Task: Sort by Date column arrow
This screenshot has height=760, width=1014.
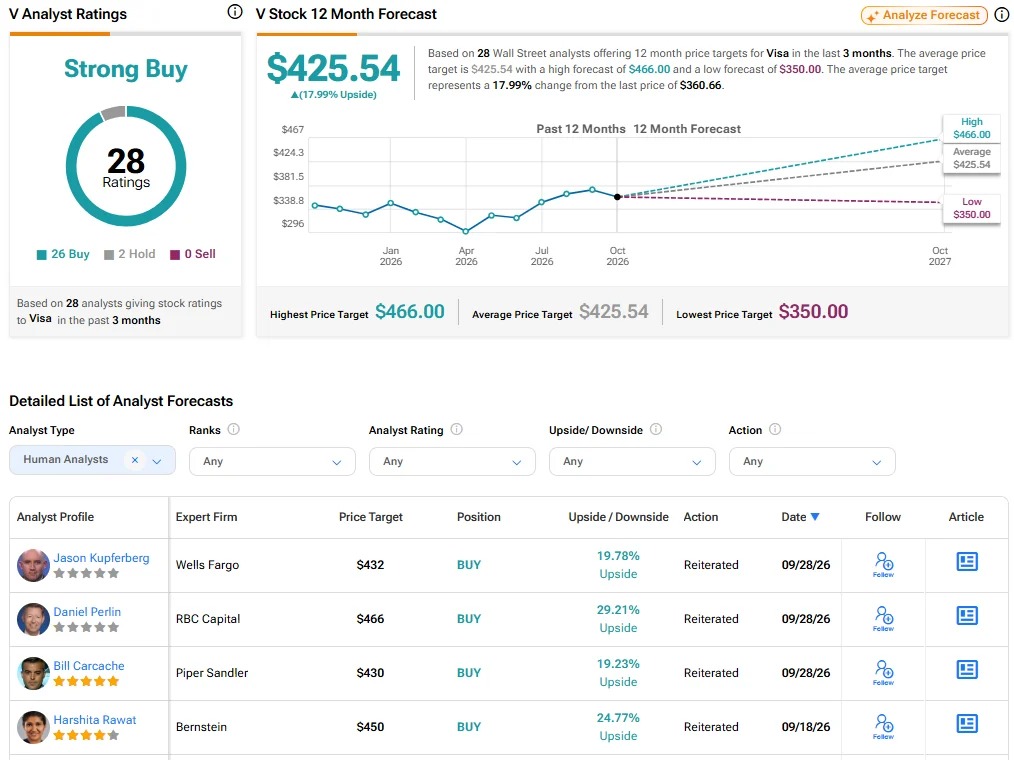Action: [x=815, y=517]
